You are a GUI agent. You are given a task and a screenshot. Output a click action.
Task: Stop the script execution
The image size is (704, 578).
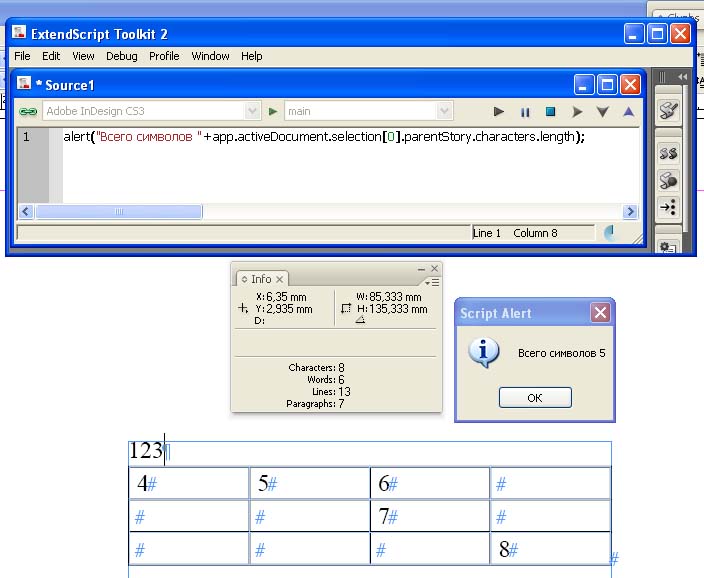pyautogui.click(x=550, y=111)
